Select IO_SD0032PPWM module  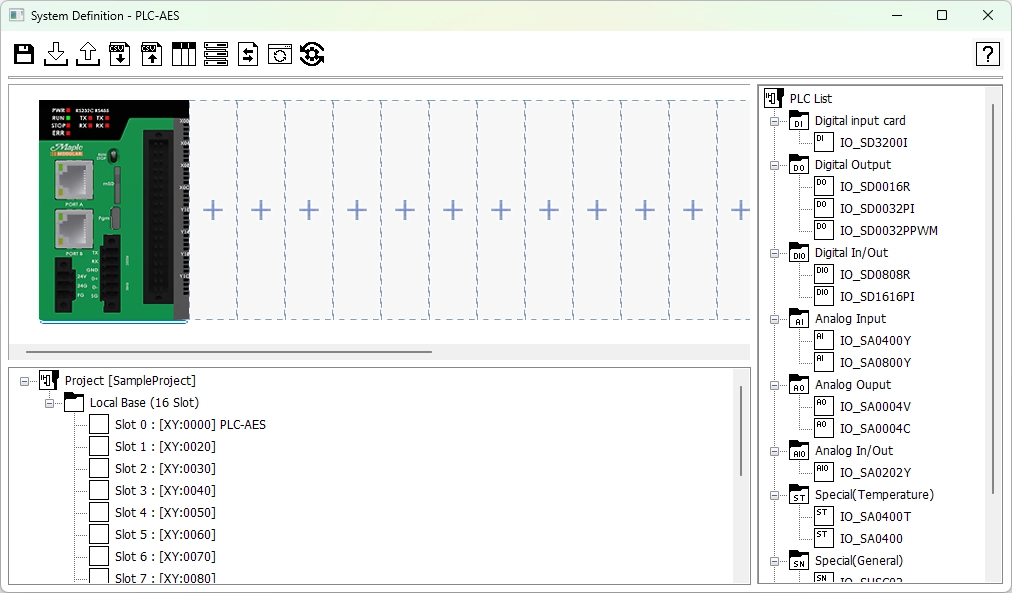[x=889, y=230]
